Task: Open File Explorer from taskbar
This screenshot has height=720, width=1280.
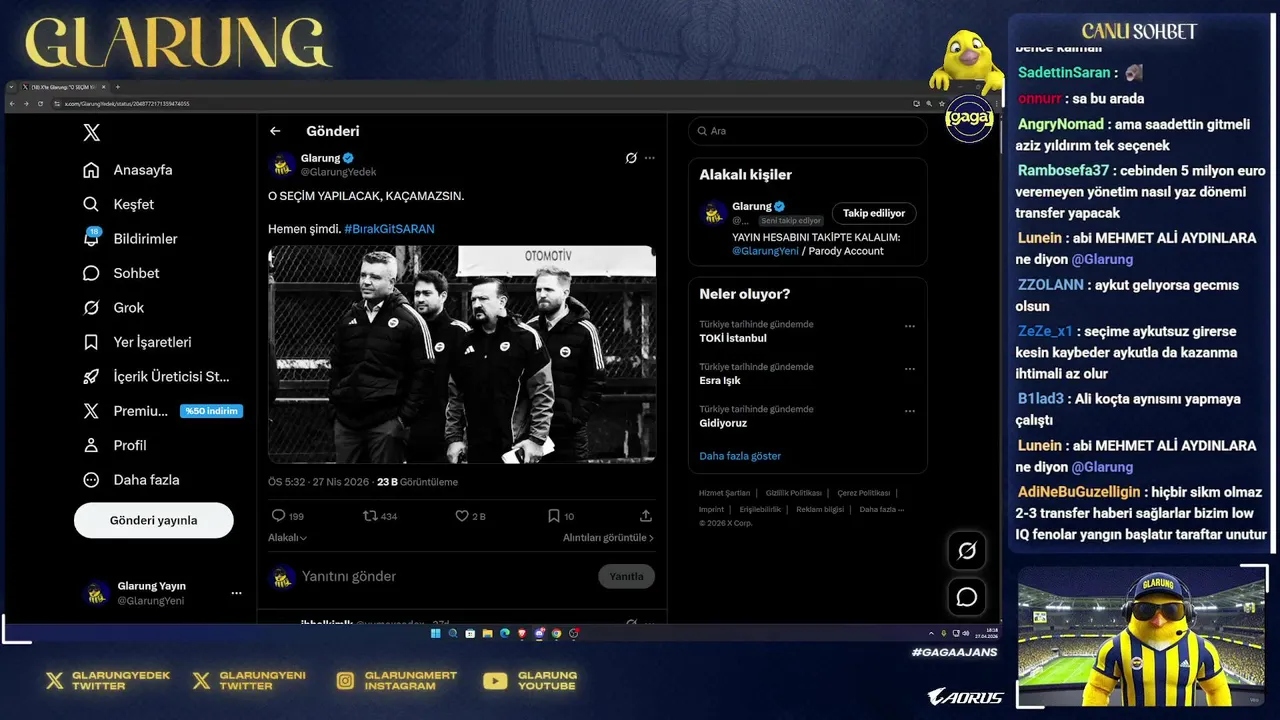Action: coord(487,633)
